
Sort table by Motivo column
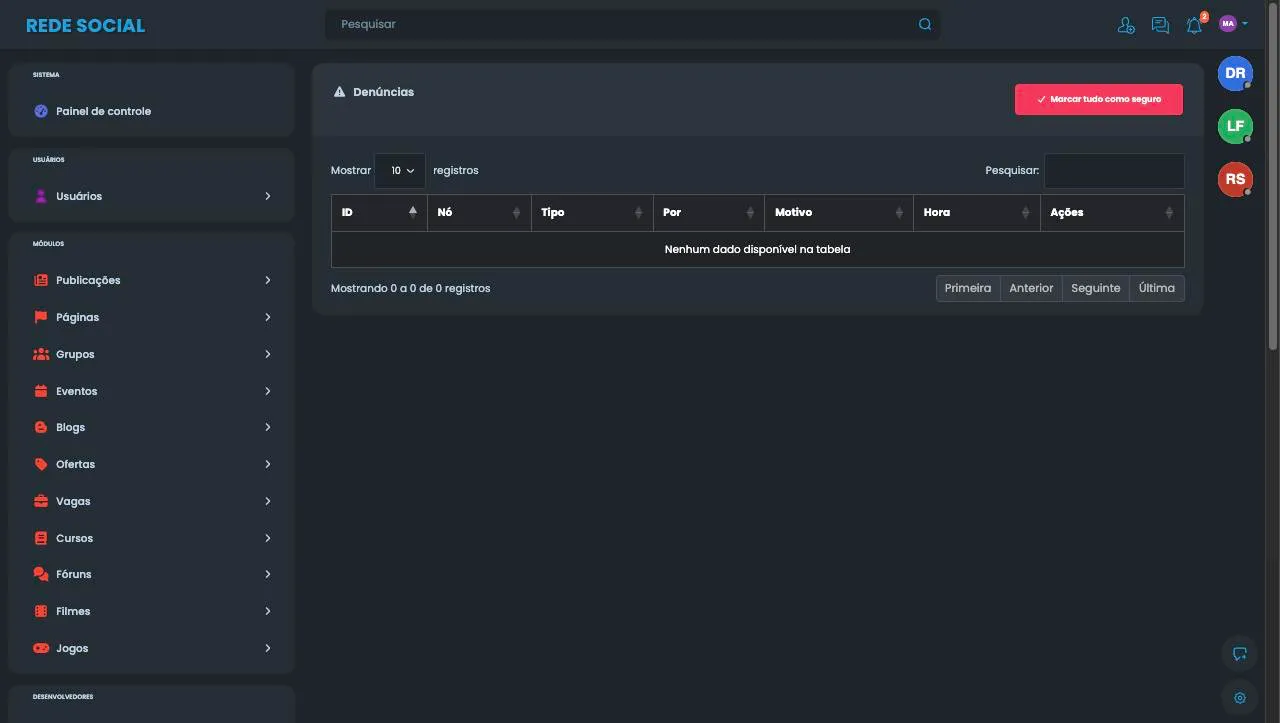[838, 213]
